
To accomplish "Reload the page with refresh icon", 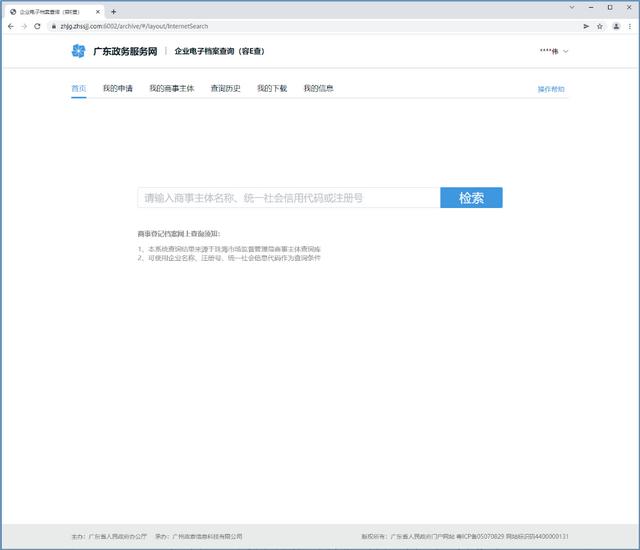I will click(x=37, y=26).
